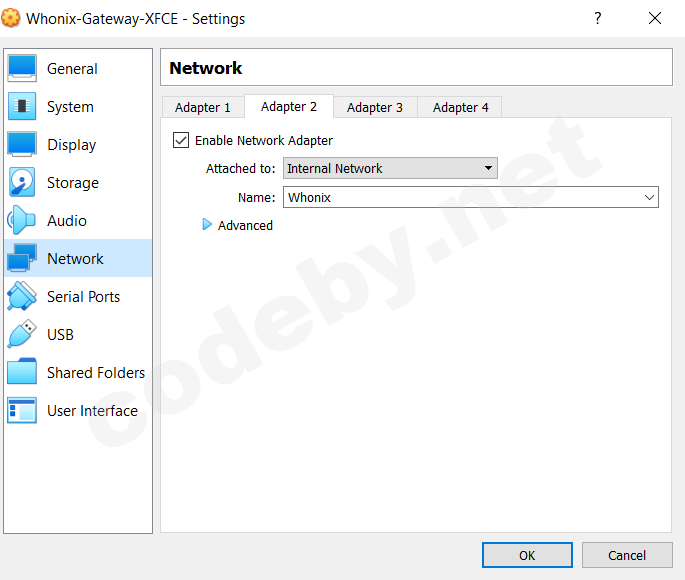Click the Serial Ports connector icon

click(22, 296)
